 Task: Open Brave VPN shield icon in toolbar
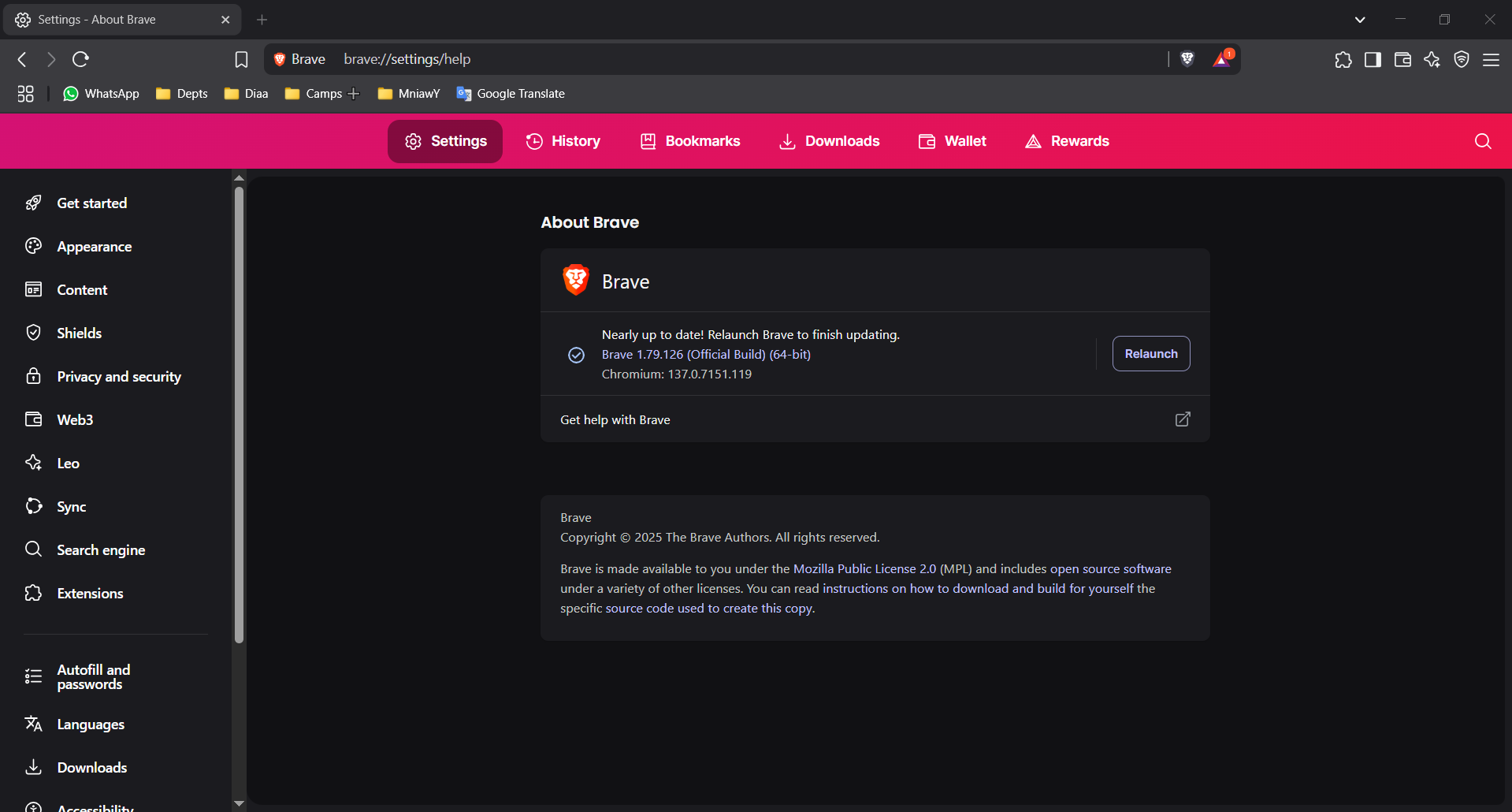click(x=1462, y=59)
